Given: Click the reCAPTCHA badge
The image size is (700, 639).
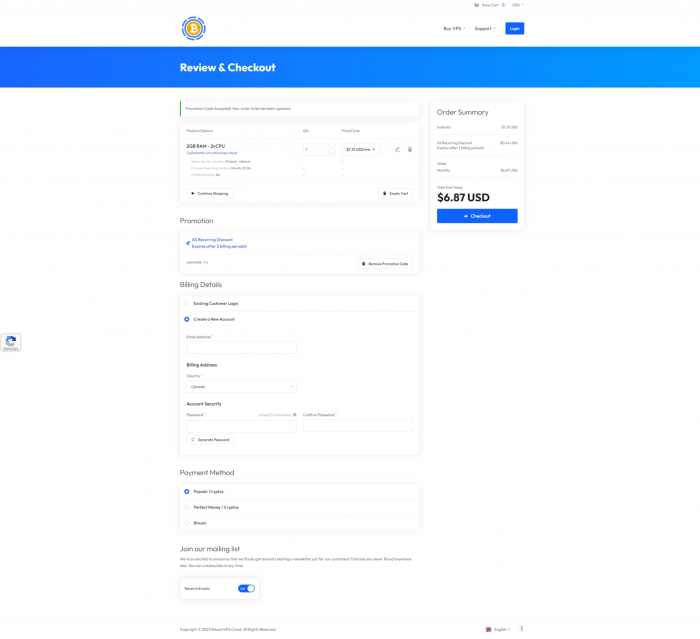Looking at the screenshot, I should 10,342.
